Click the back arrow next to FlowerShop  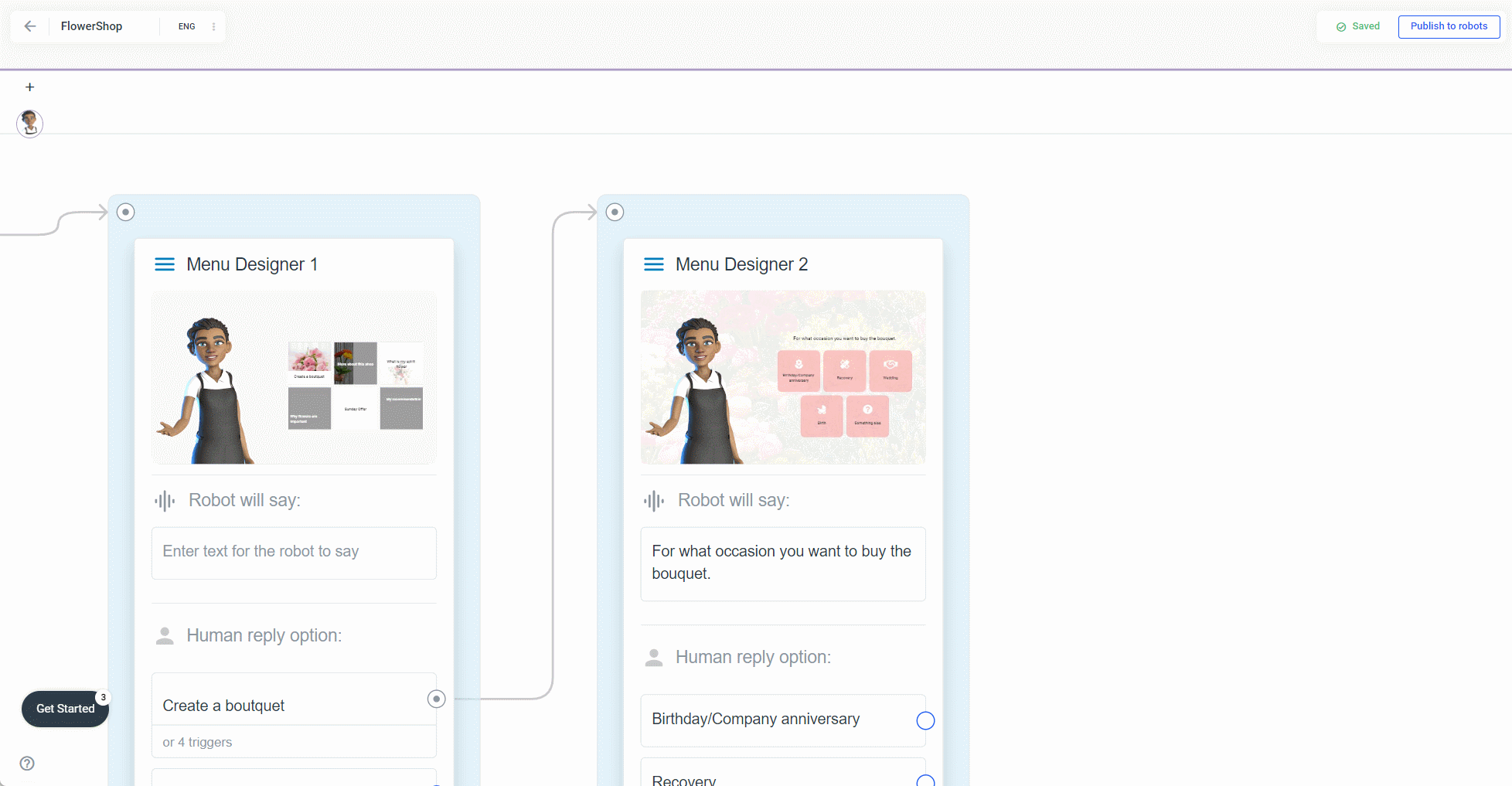point(30,26)
